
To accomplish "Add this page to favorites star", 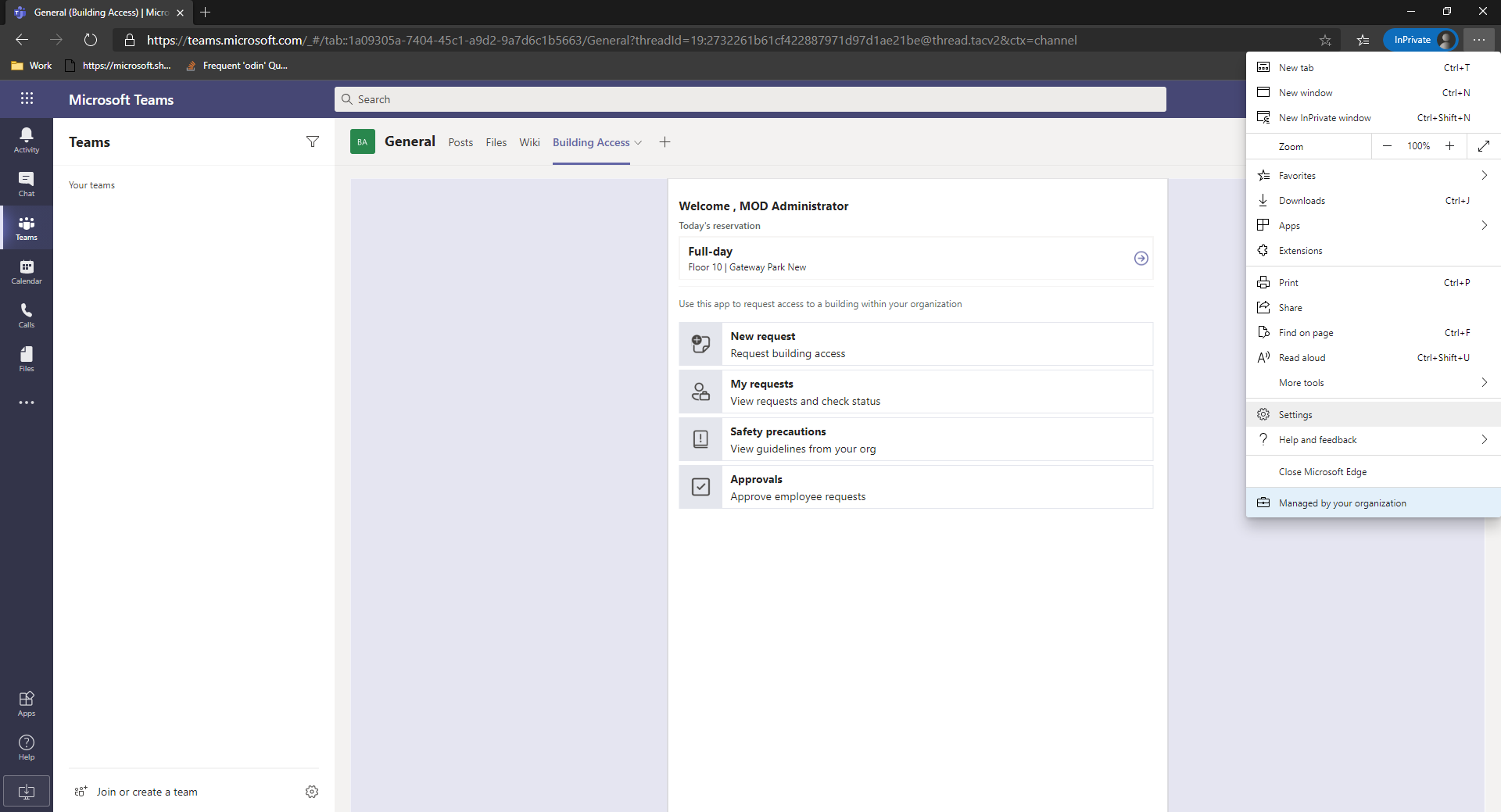I will 1325,40.
